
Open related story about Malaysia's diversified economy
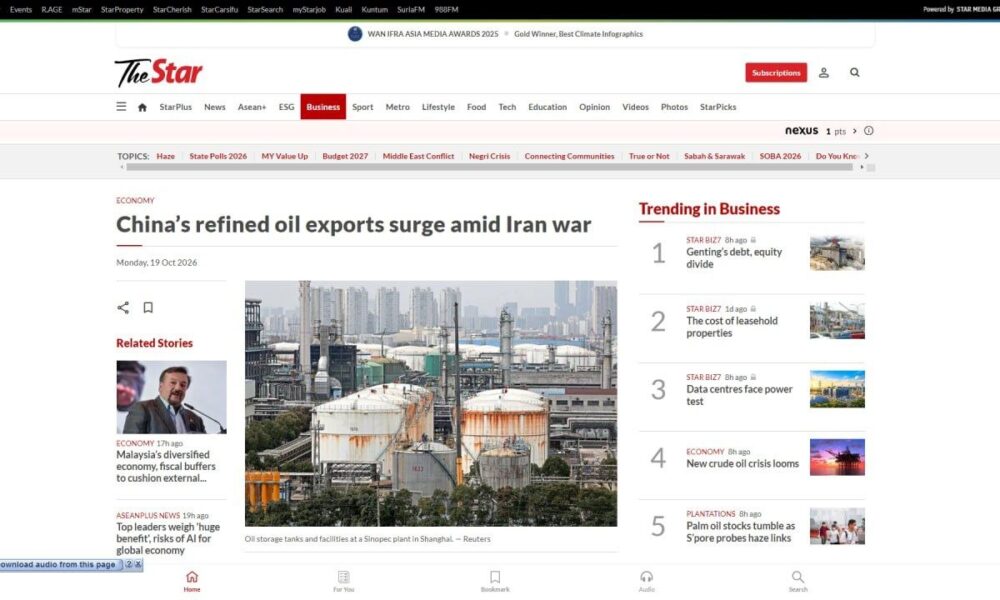(166, 466)
